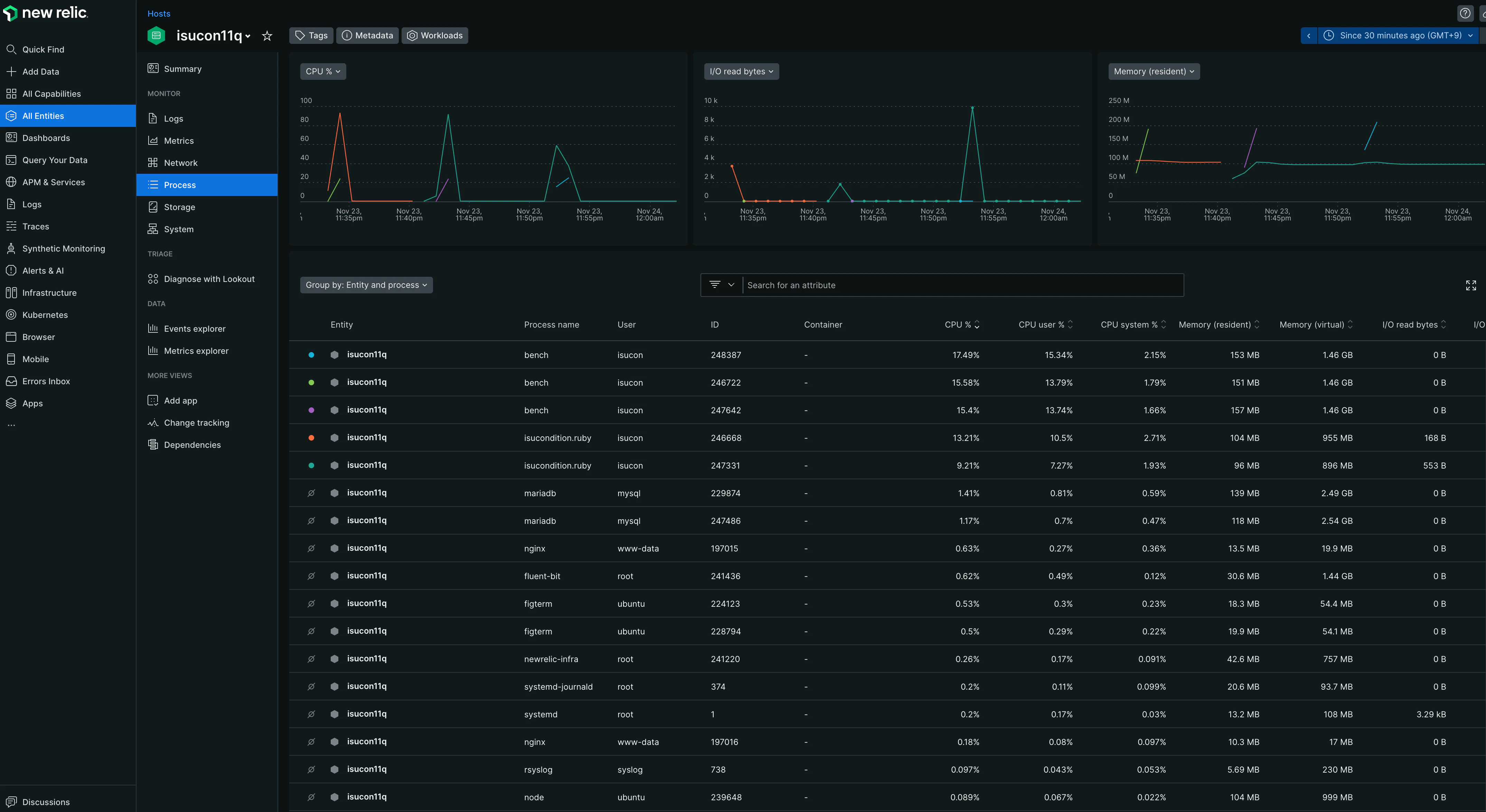The height and width of the screenshot is (812, 1486).
Task: Show newrelic-infra 241220 on charts
Action: pyautogui.click(x=311, y=659)
